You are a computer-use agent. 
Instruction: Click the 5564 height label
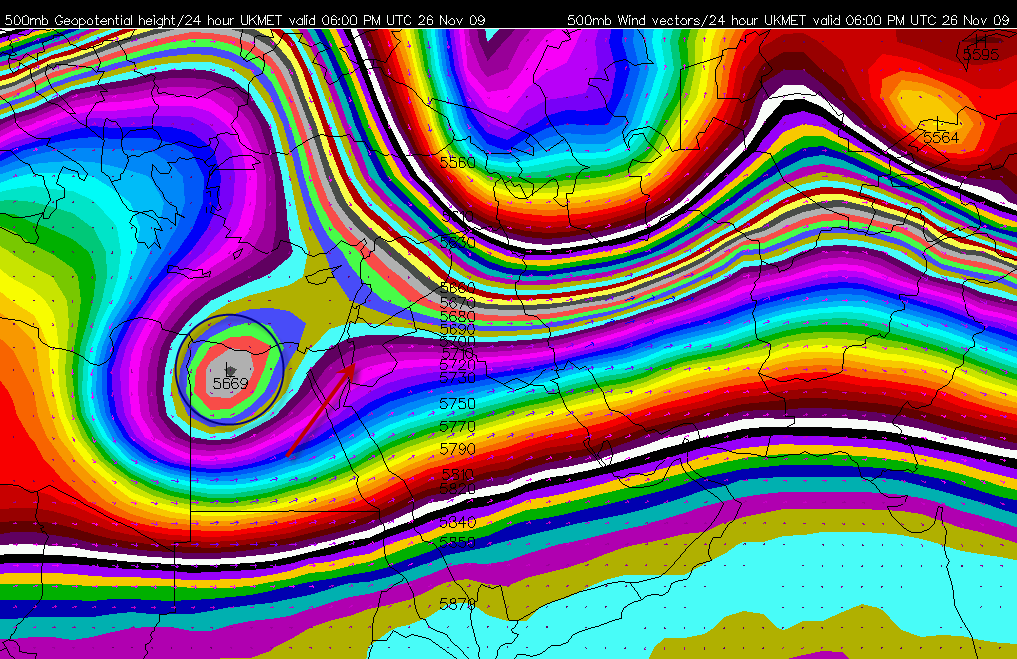(940, 137)
